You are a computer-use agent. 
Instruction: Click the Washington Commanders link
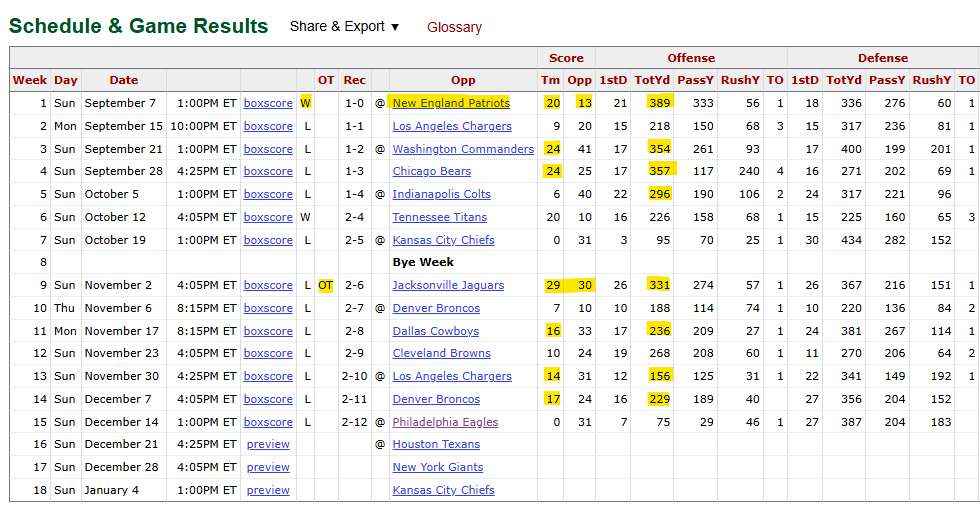(463, 149)
